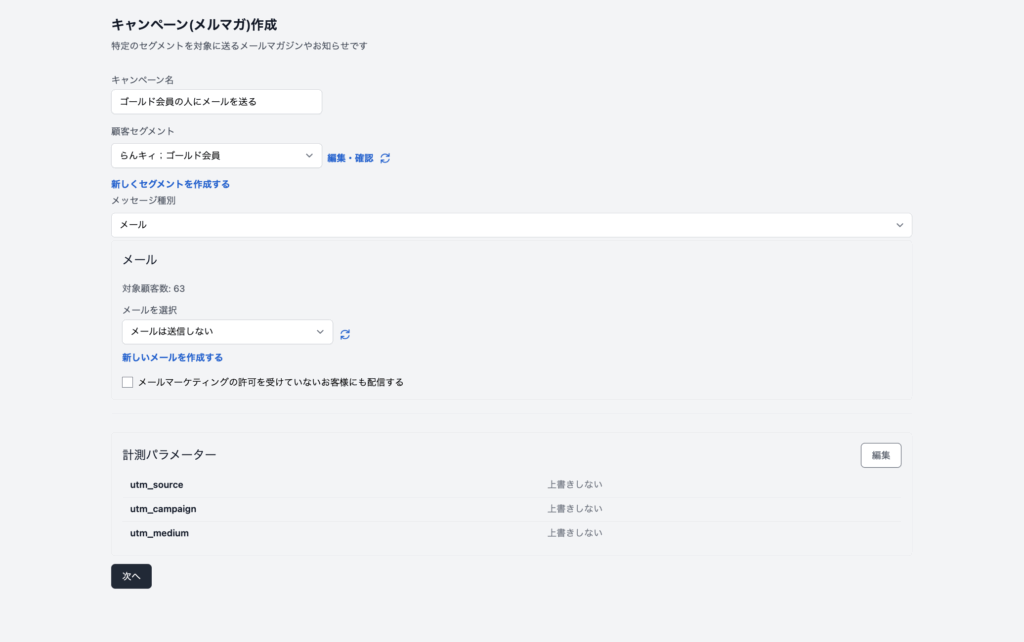Click the 対象顧客数: 63 text
Viewport: 1024px width, 642px height.
tap(153, 288)
